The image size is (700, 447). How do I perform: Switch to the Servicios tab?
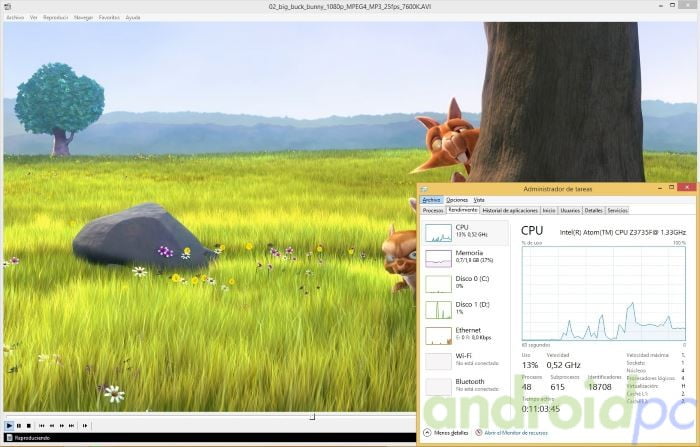(x=617, y=210)
